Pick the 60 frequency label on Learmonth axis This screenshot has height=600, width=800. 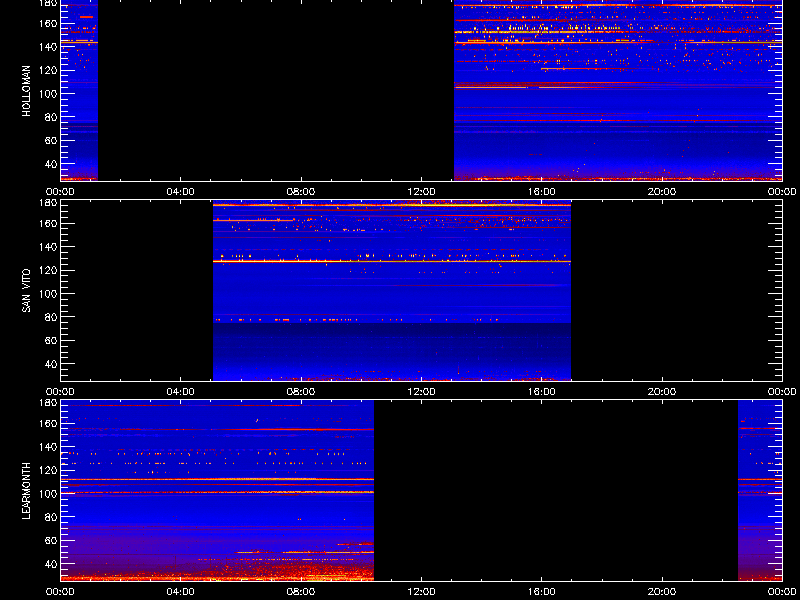pos(50,540)
